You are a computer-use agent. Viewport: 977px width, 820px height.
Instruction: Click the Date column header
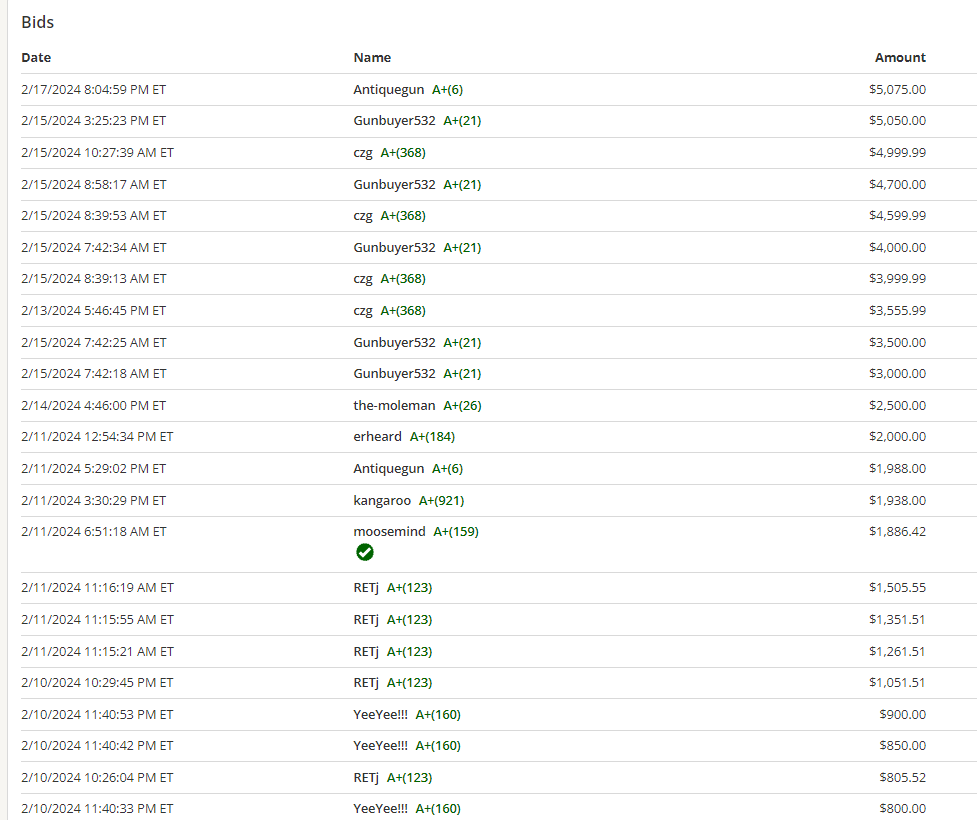click(36, 57)
